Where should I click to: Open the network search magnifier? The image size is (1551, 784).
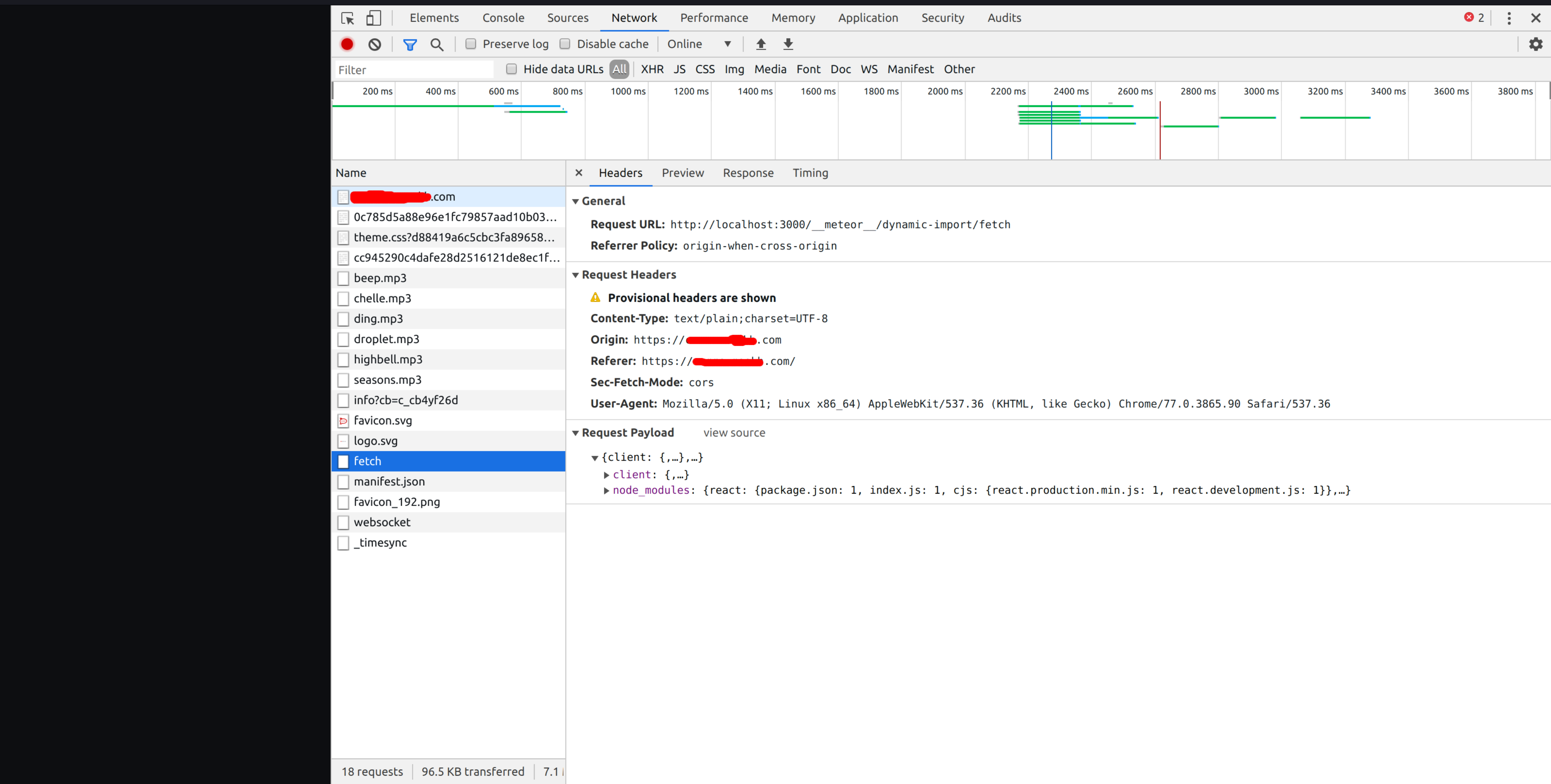pyautogui.click(x=437, y=44)
